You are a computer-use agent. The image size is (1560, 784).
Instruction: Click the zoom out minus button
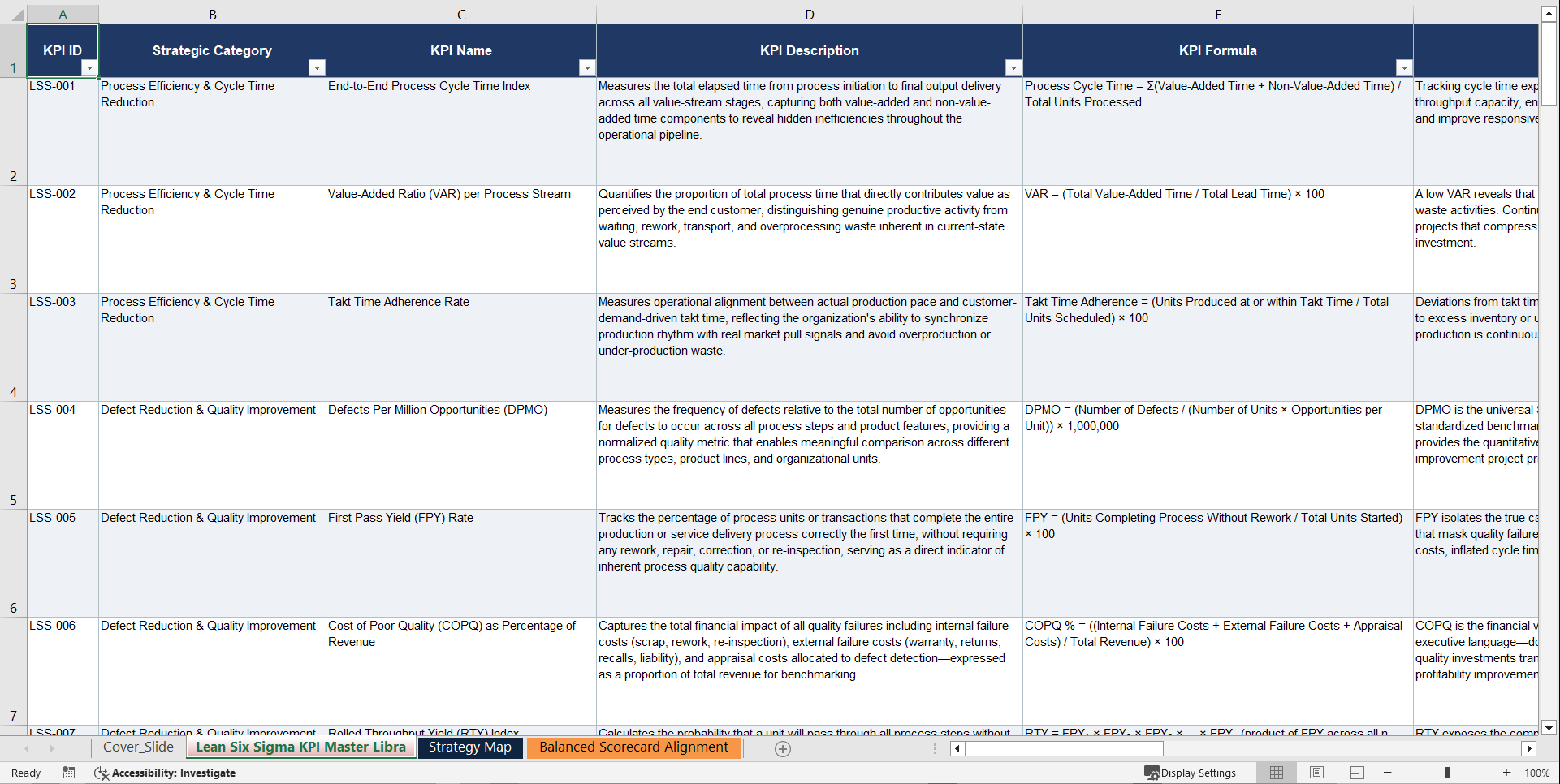tap(1388, 773)
